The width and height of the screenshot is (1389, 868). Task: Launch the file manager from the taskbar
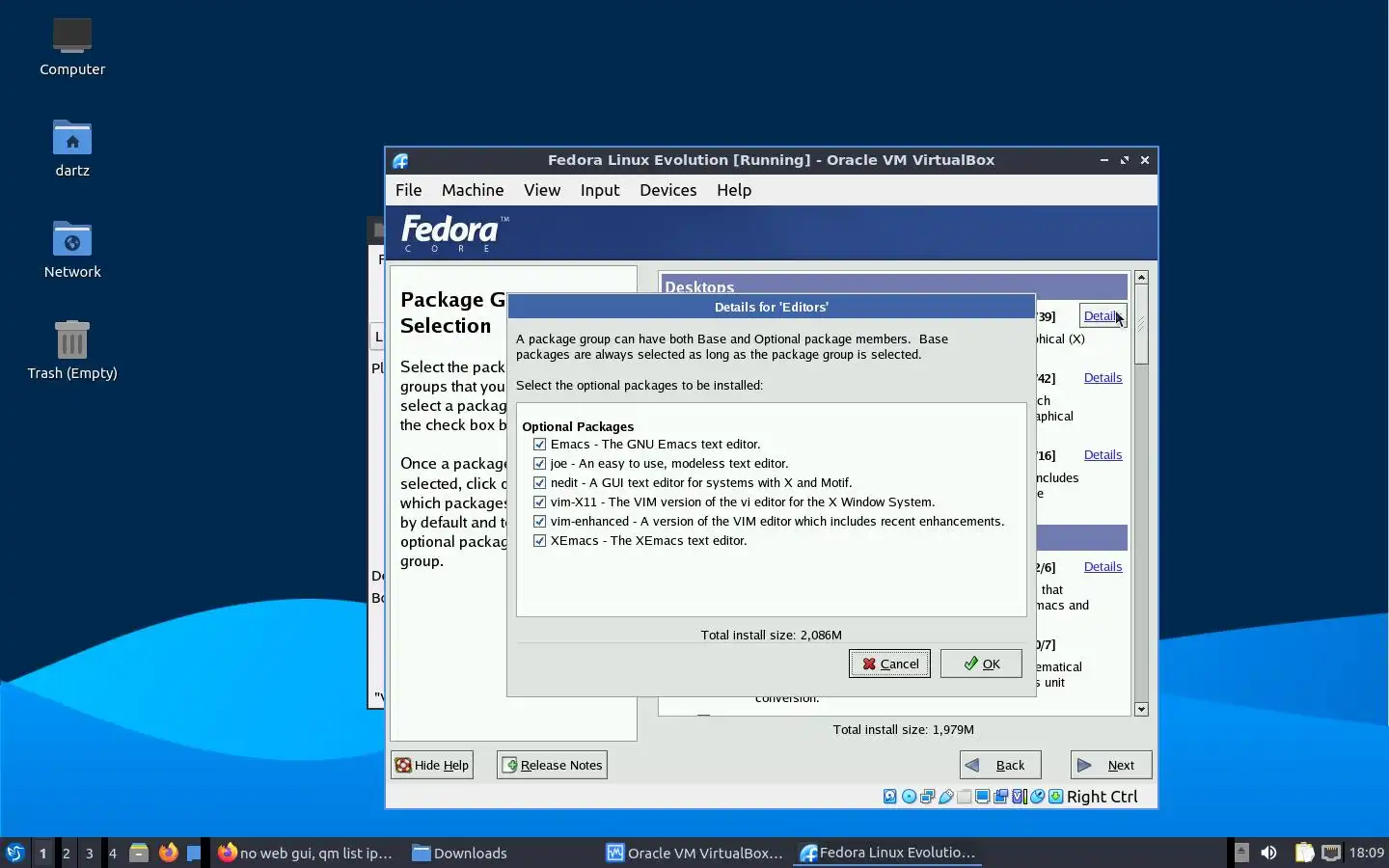coord(139,853)
